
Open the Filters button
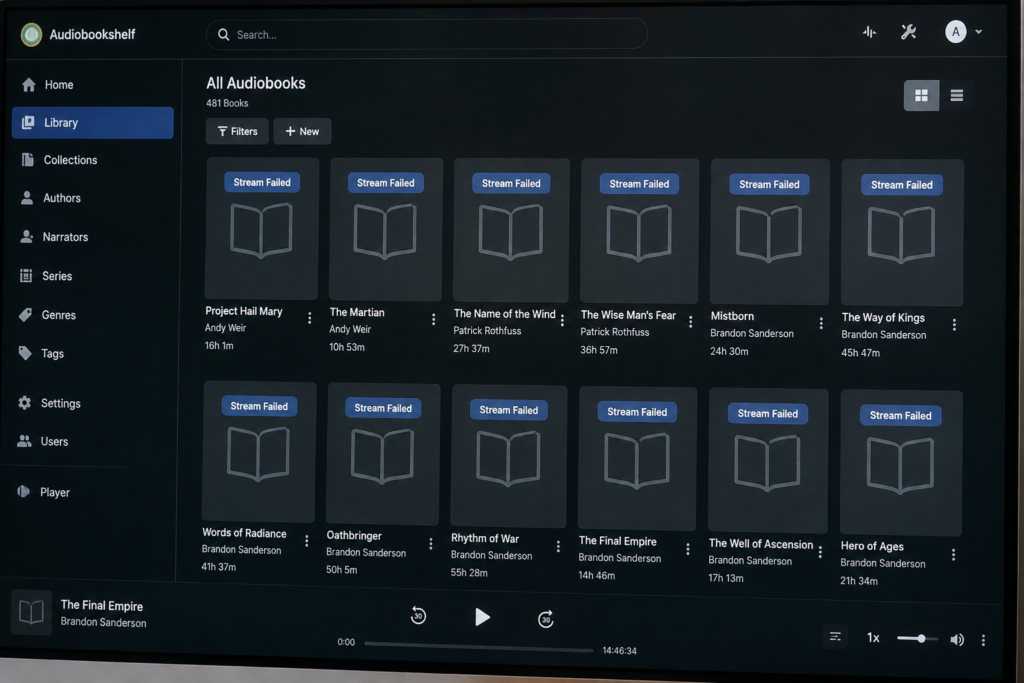[237, 131]
